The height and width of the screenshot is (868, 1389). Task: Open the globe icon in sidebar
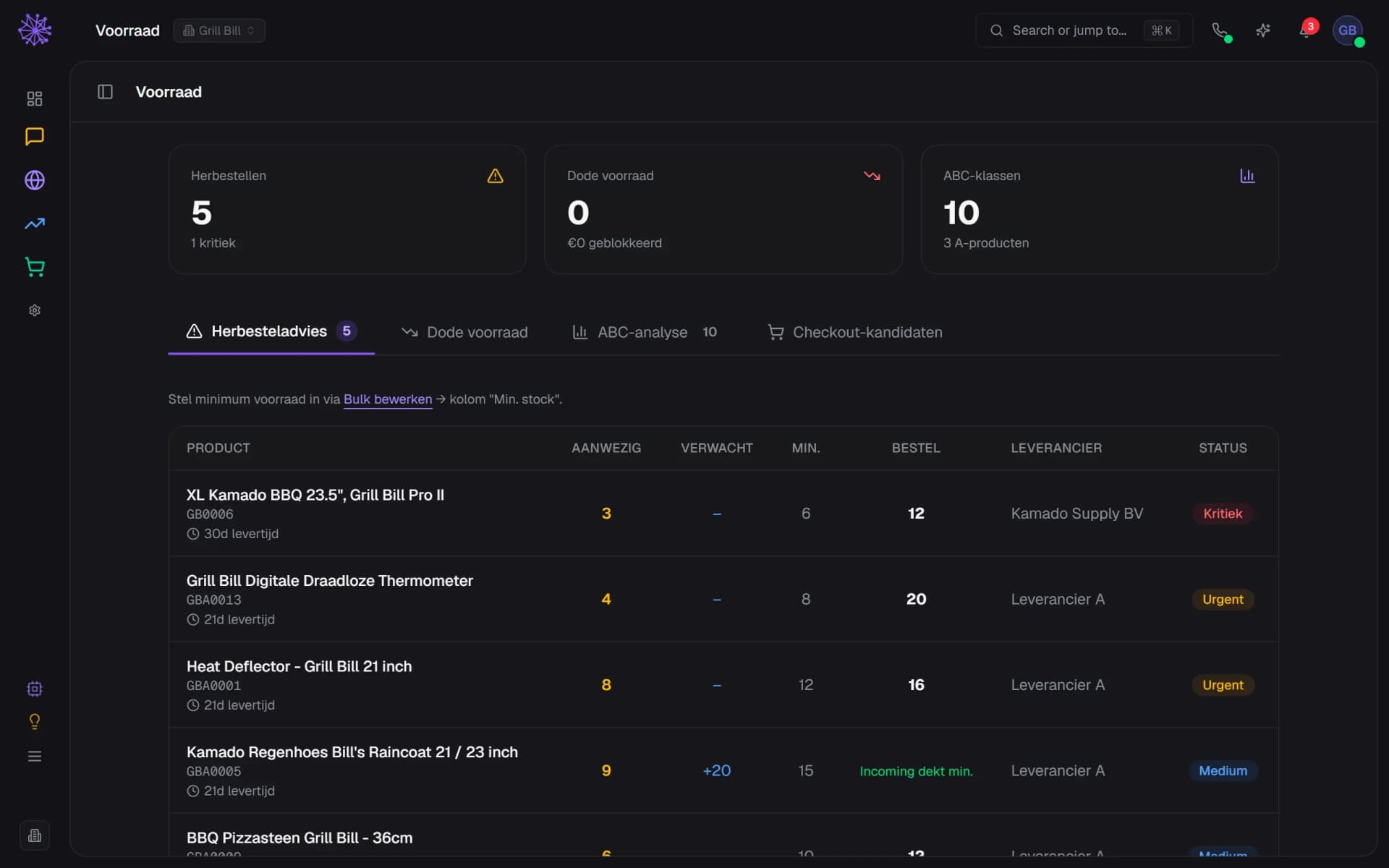pyautogui.click(x=35, y=180)
